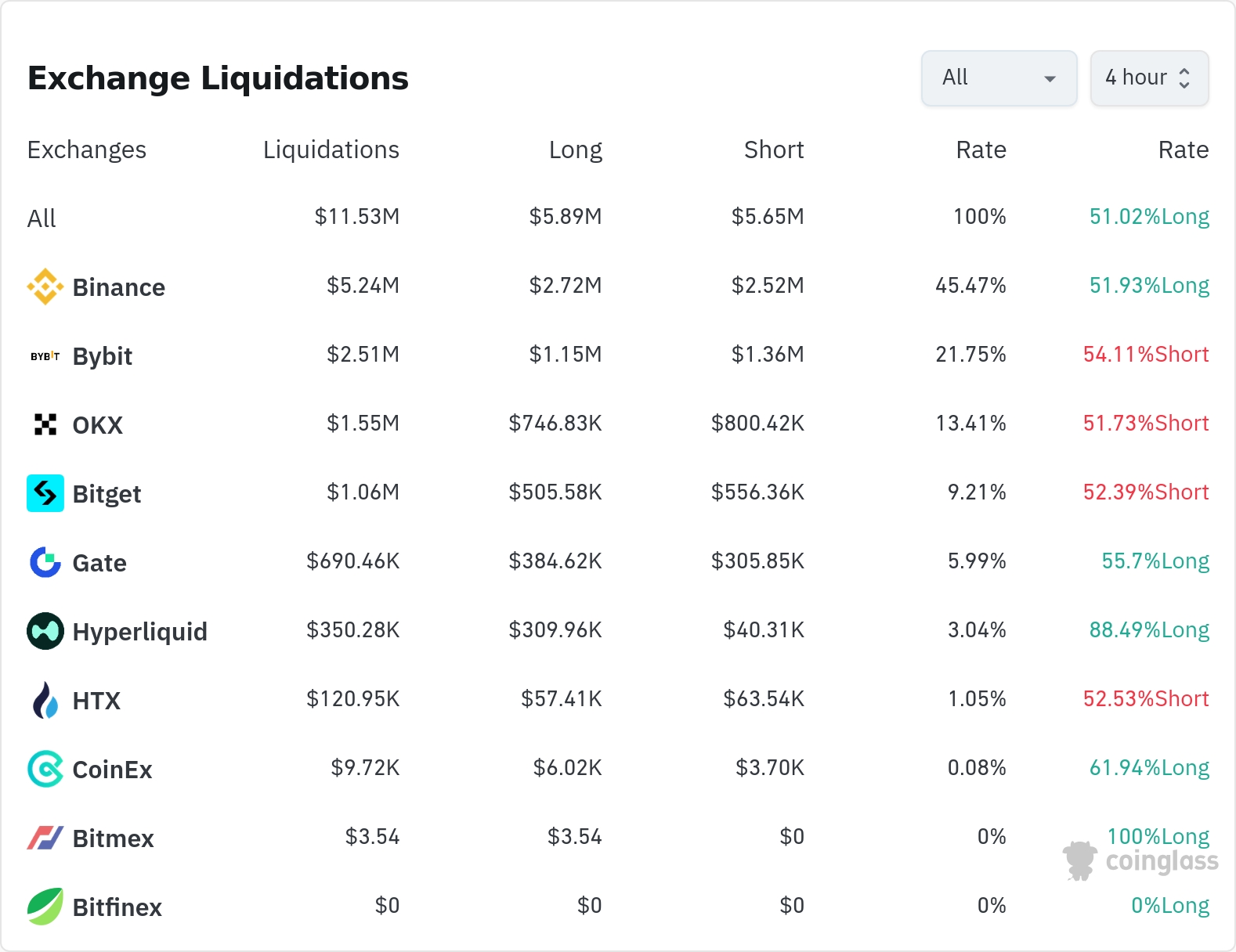Click the Binance logo icon
The height and width of the screenshot is (952, 1236).
[x=45, y=287]
